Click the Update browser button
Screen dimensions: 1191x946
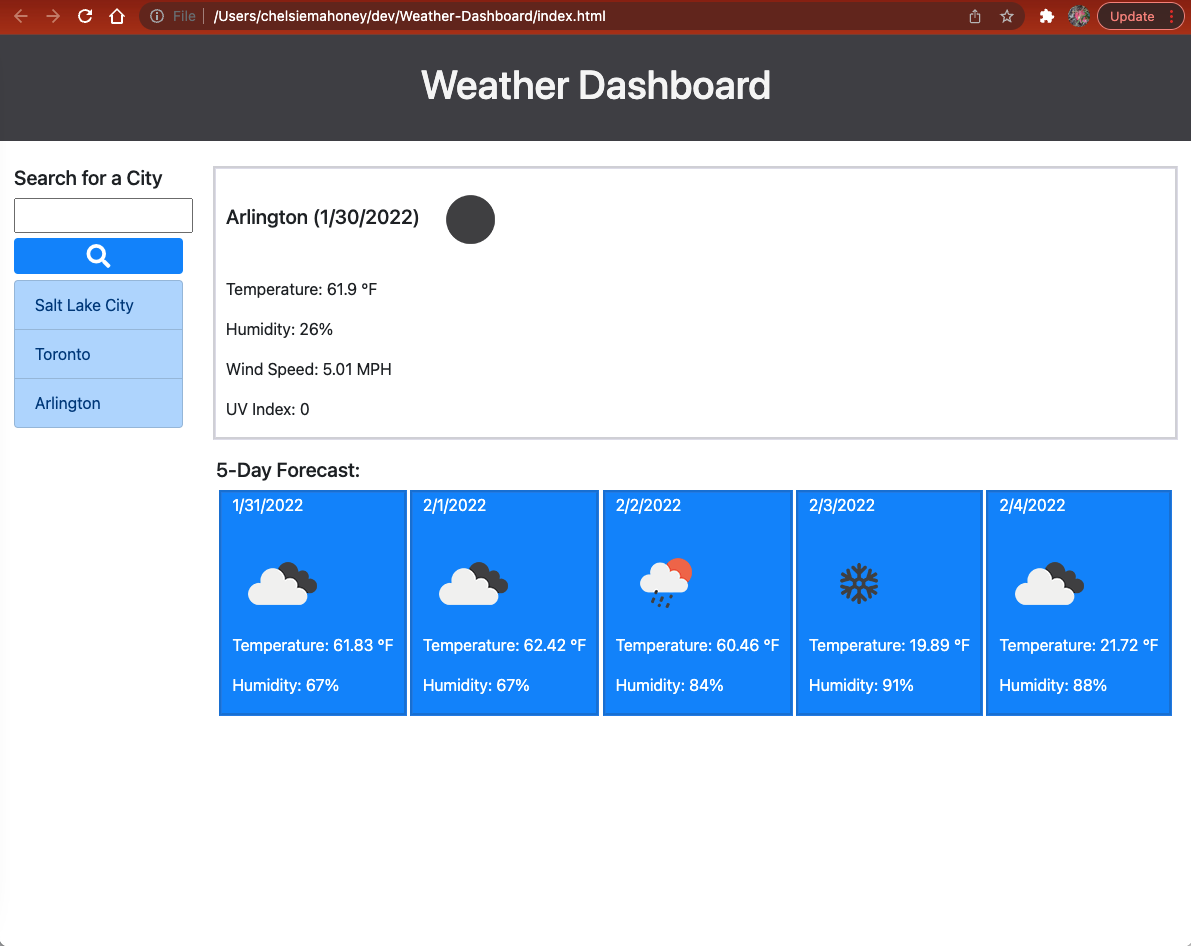1132,16
